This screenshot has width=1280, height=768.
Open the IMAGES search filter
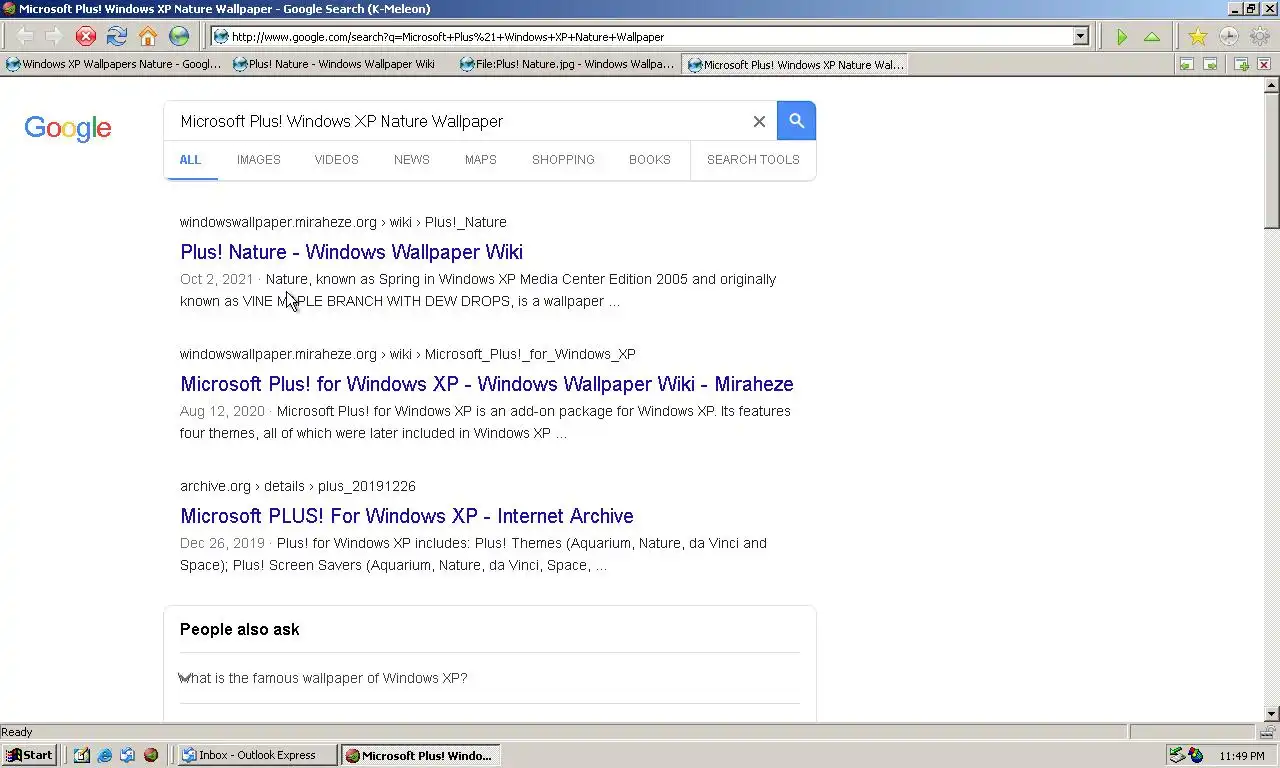258,160
